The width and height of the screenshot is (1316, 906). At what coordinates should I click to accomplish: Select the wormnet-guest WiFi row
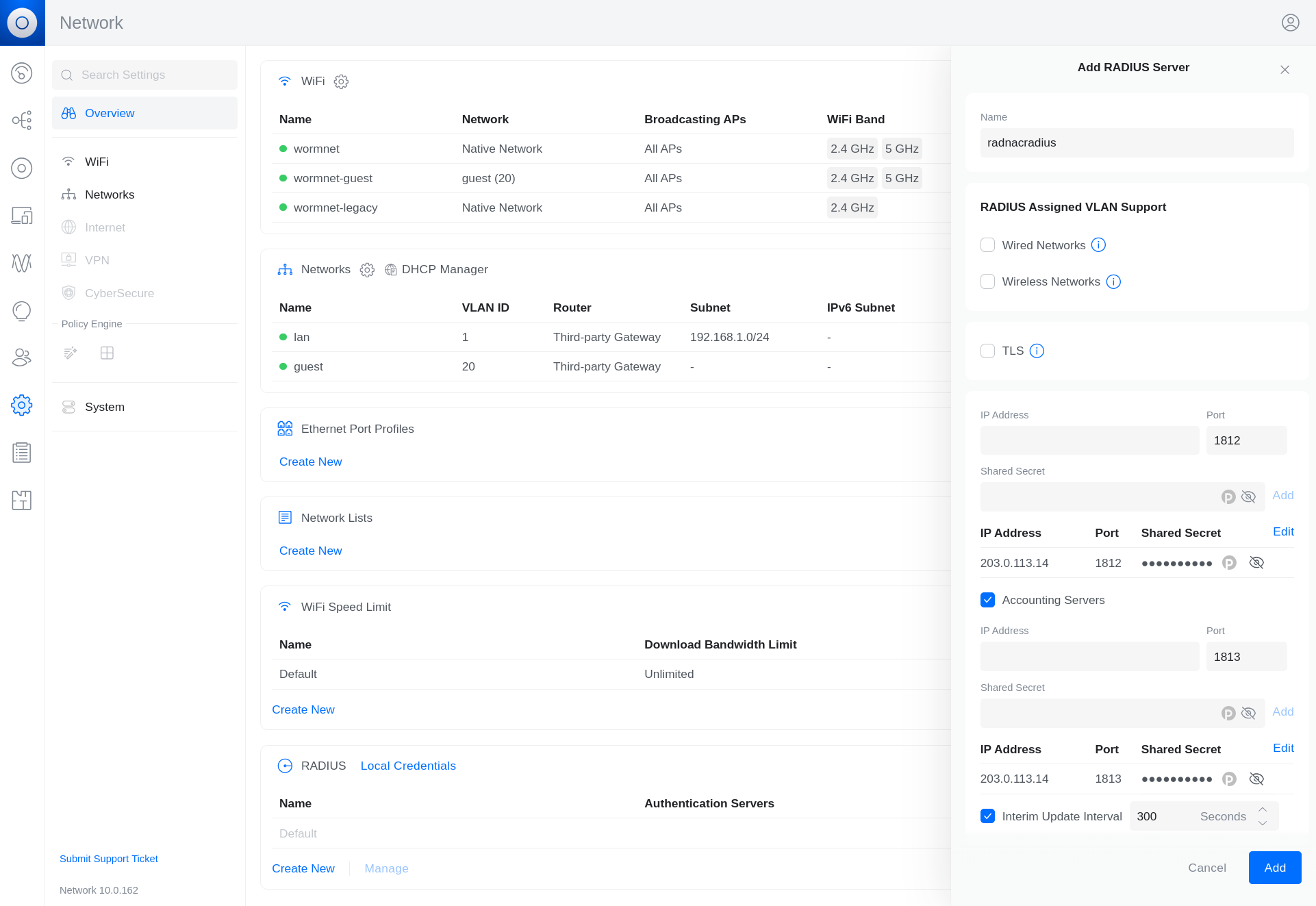point(611,178)
